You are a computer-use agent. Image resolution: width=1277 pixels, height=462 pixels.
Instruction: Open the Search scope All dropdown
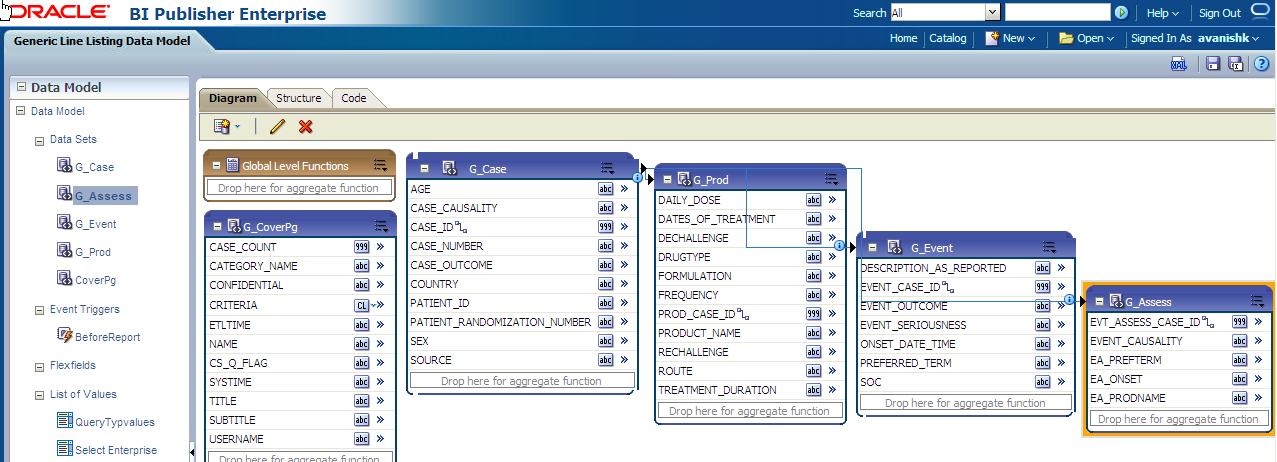click(992, 12)
